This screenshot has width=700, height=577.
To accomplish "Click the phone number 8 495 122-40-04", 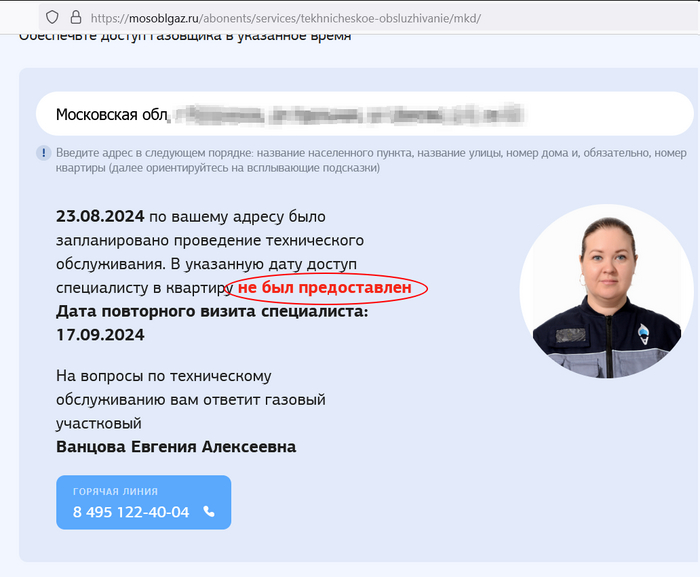I will pos(131,512).
